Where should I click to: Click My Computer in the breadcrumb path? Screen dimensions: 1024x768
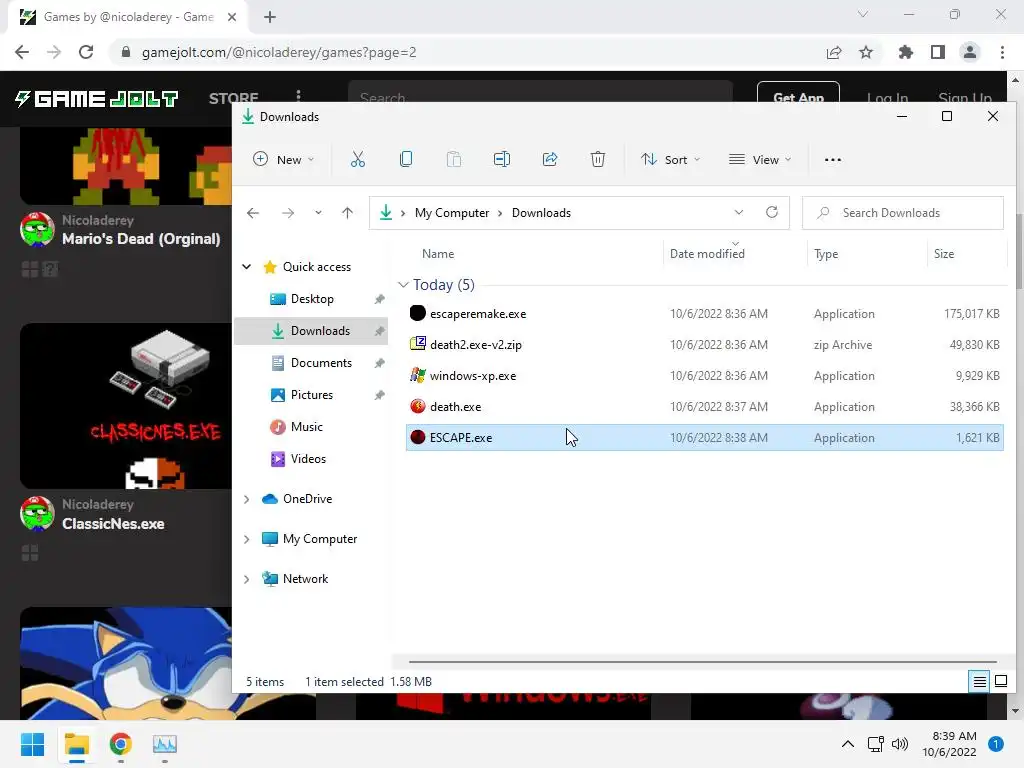[x=452, y=213]
